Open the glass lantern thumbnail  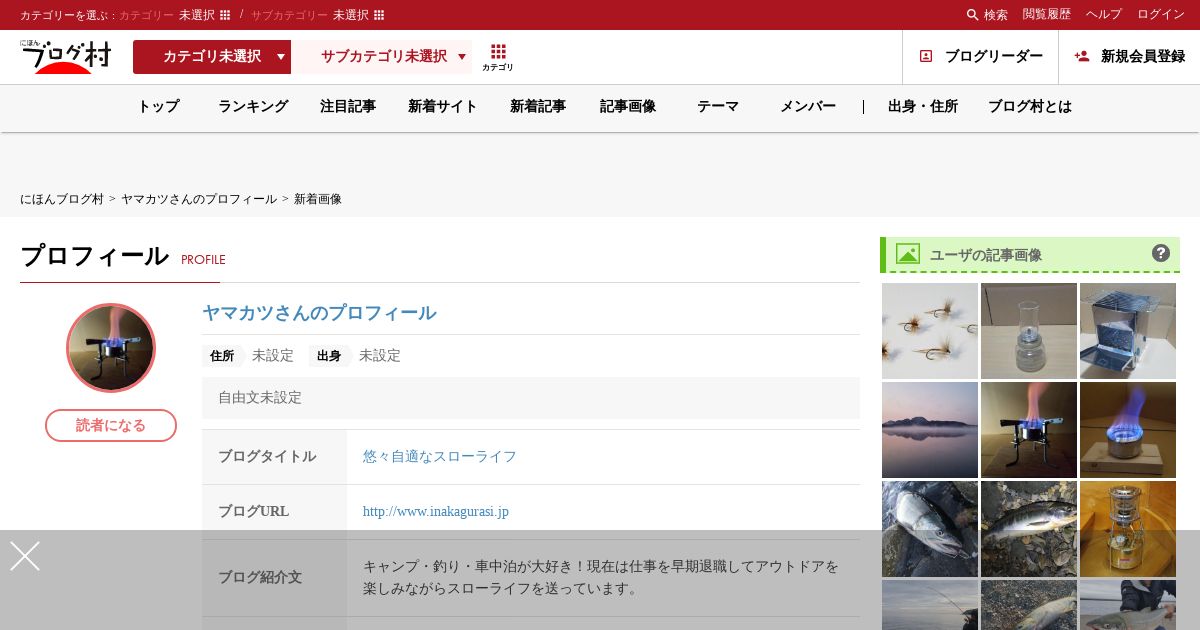click(1029, 331)
